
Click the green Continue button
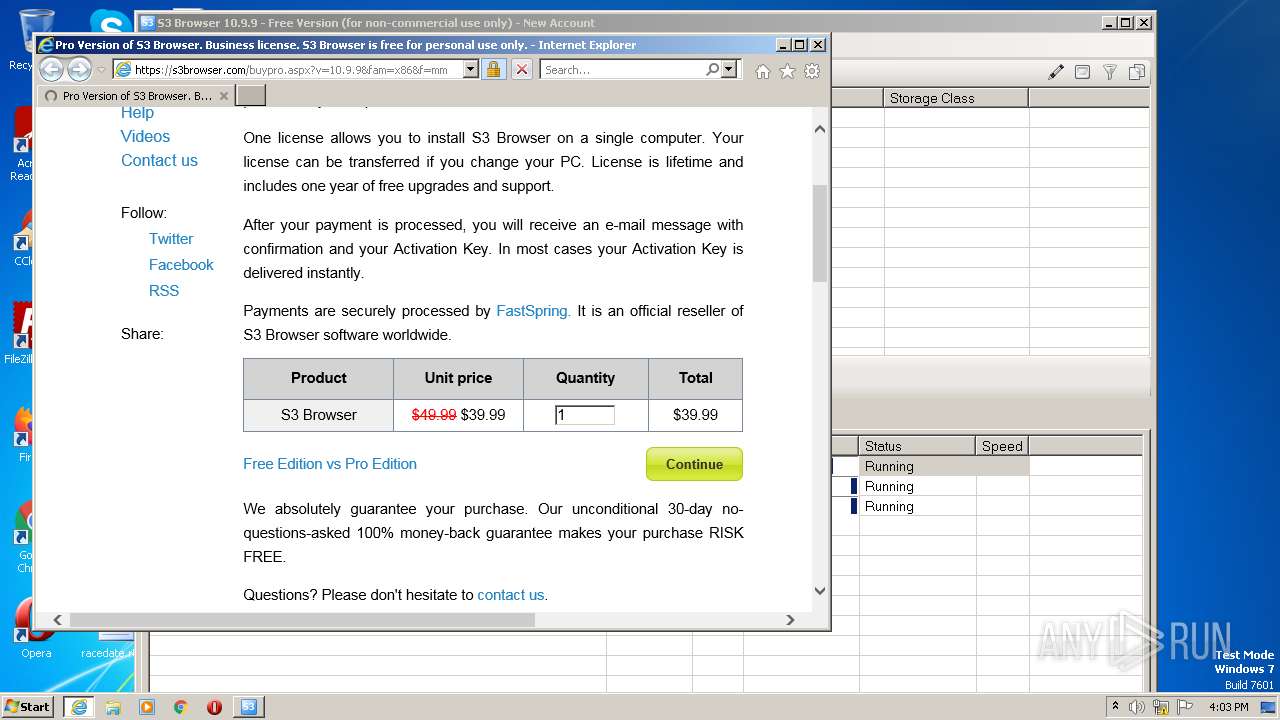[x=694, y=464]
